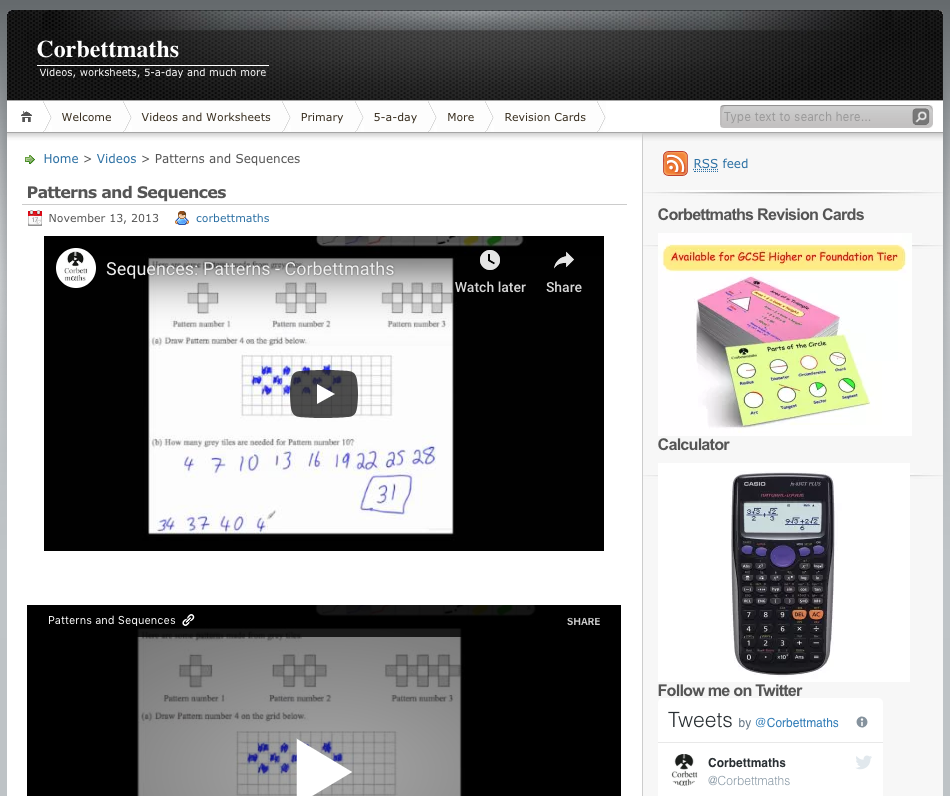Open the Revision Cards section
The width and height of the screenshot is (950, 796).
click(545, 117)
